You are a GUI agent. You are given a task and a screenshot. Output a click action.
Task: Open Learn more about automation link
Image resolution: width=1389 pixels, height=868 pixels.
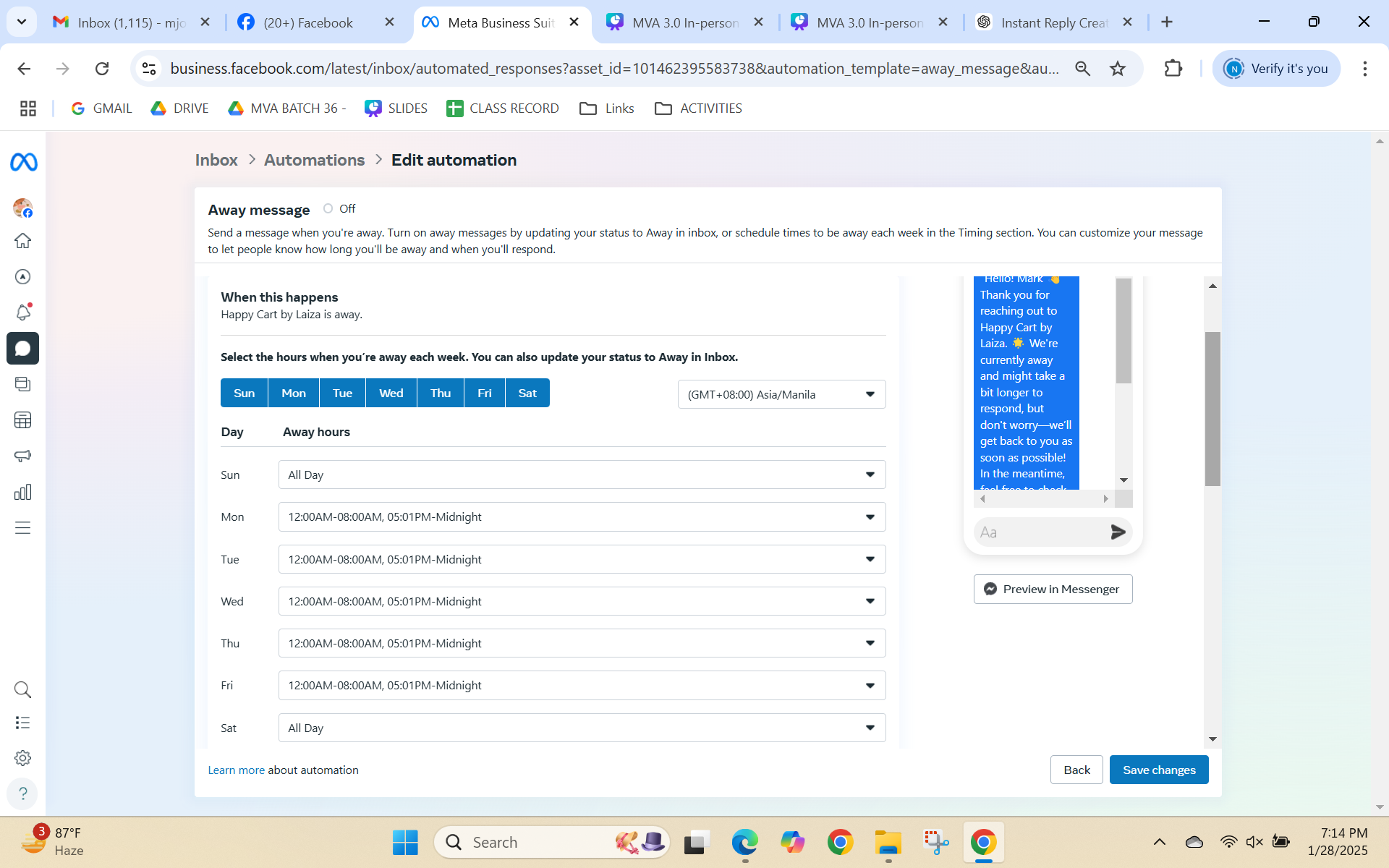pos(236,770)
